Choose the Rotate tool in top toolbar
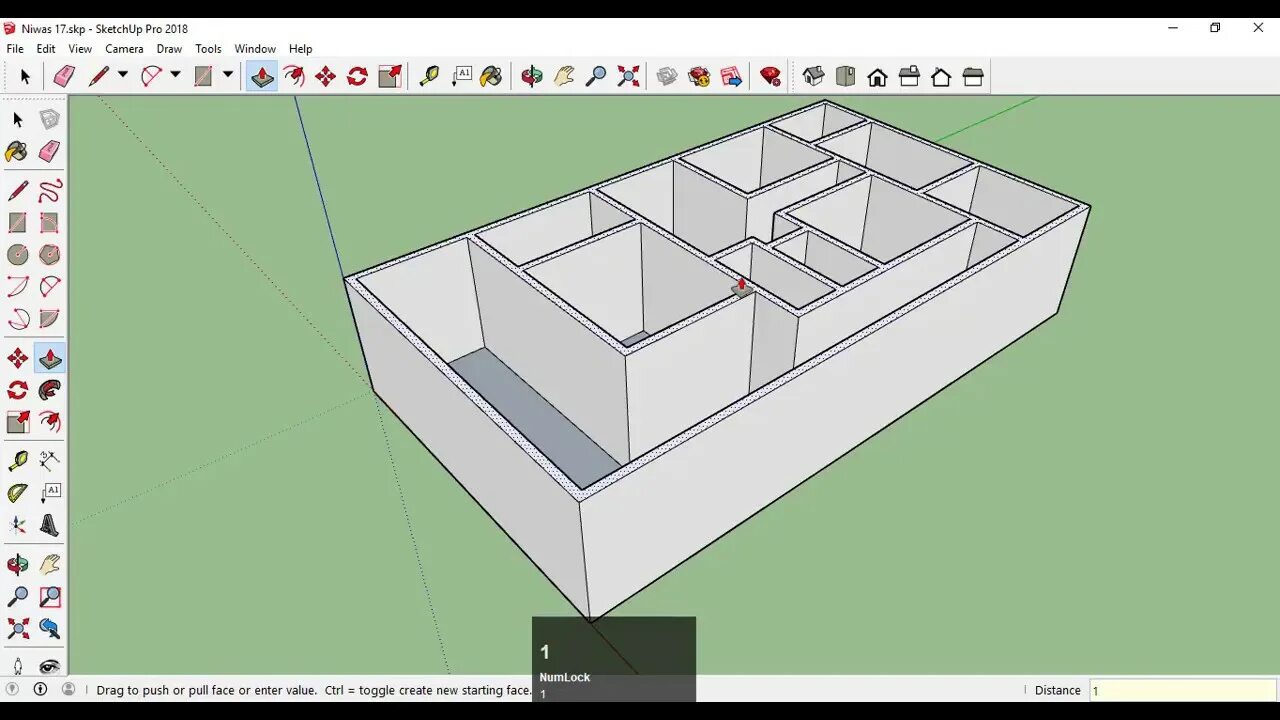 point(357,77)
